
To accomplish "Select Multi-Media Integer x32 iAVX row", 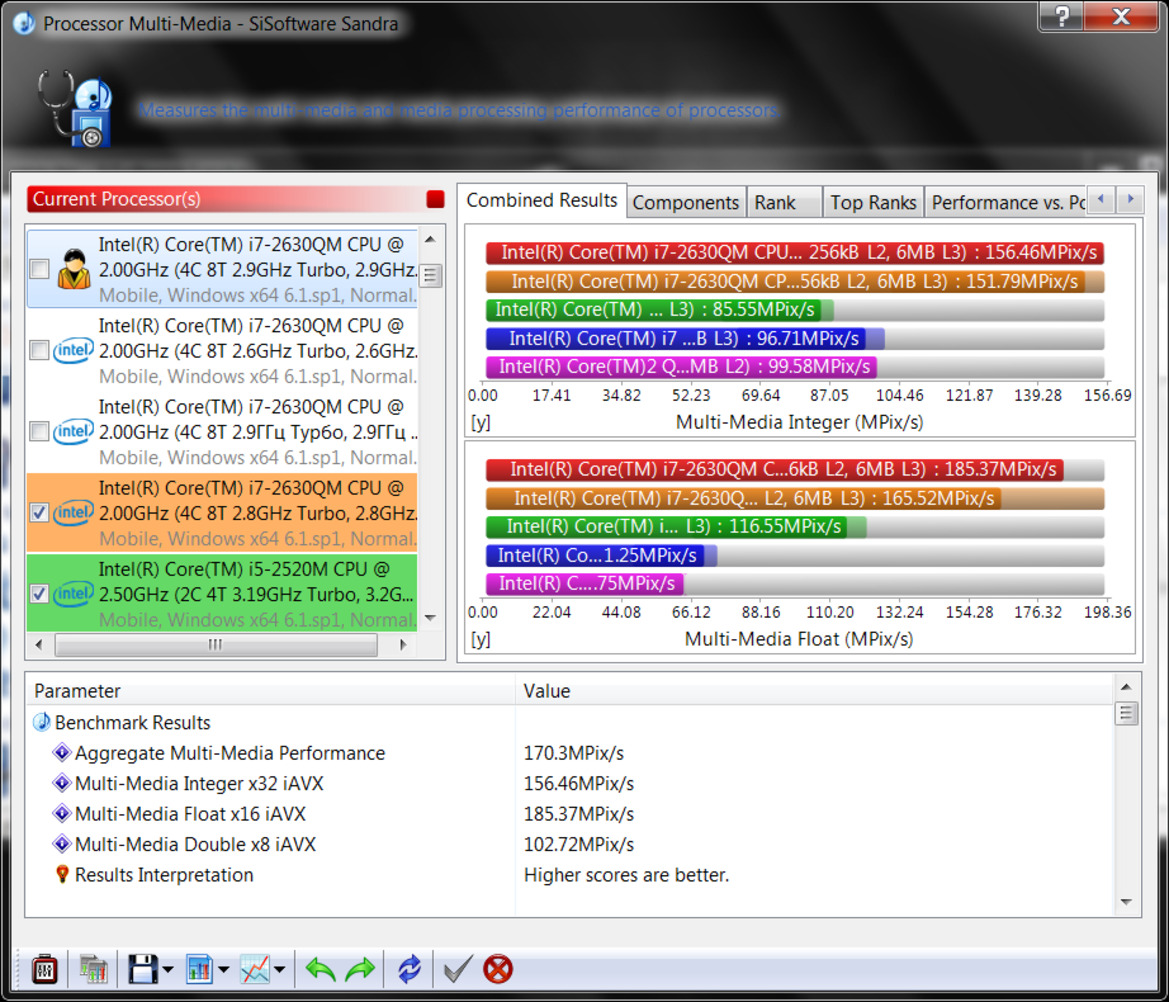I will pos(569,783).
